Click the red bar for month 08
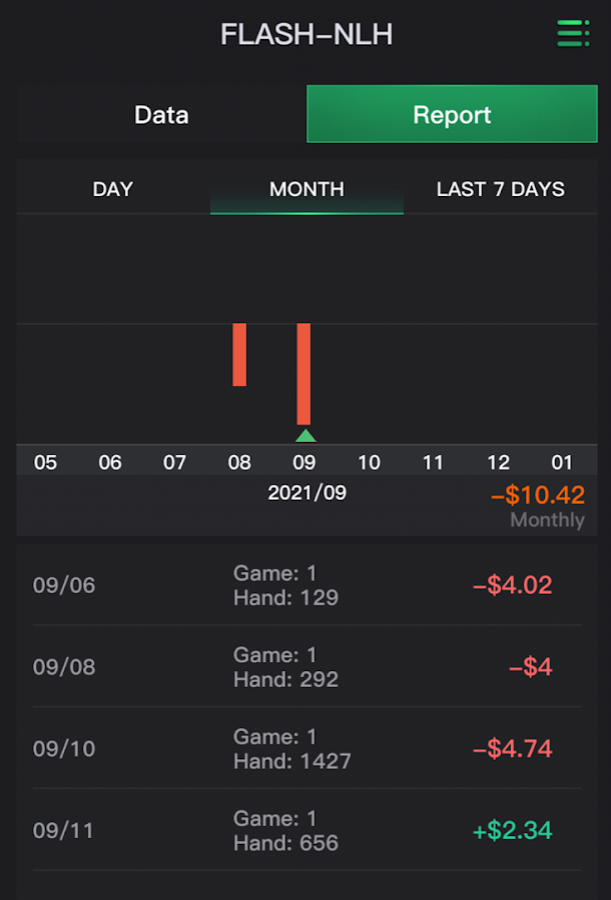The image size is (611, 900). click(x=239, y=355)
